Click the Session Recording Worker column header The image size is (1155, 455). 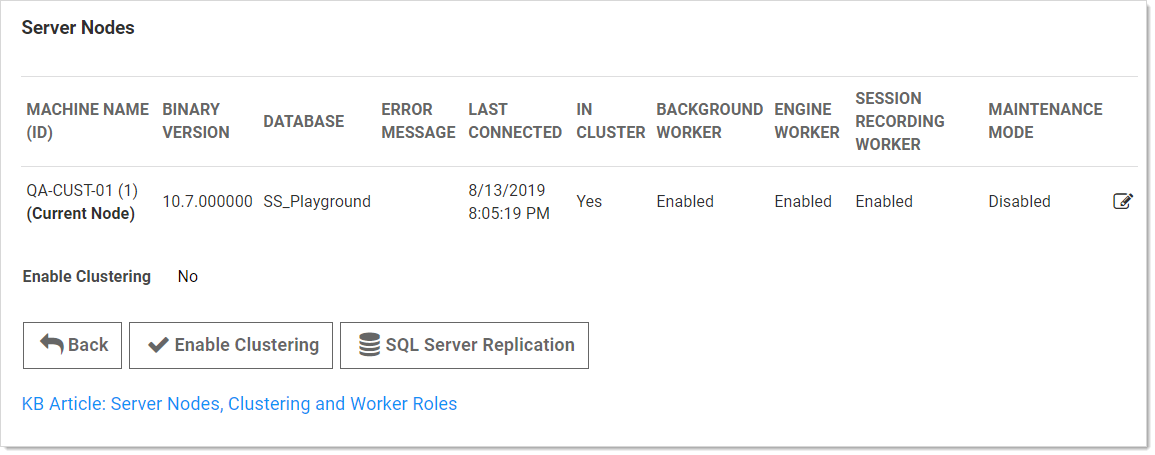pos(899,121)
